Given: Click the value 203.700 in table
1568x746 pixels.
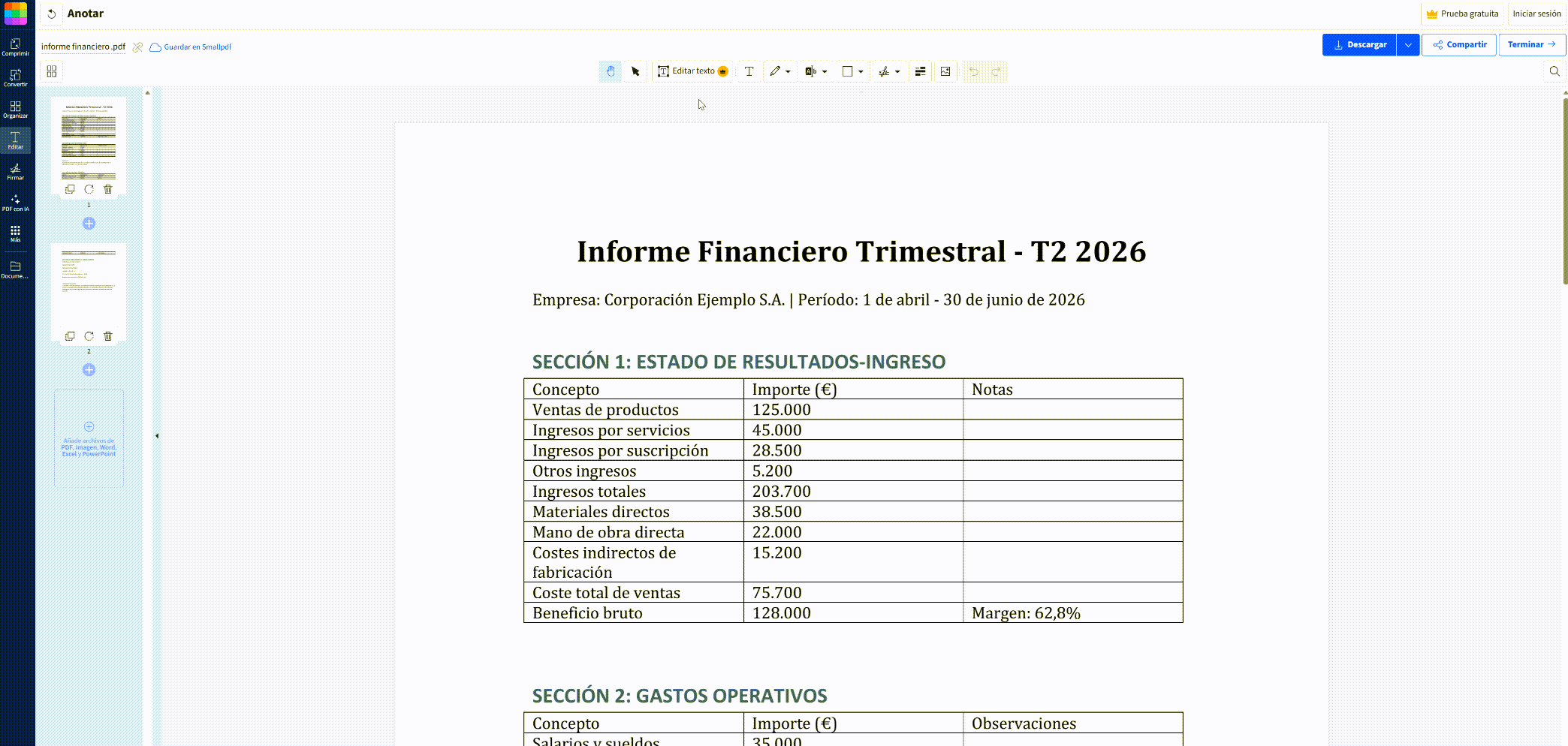Looking at the screenshot, I should 781,492.
